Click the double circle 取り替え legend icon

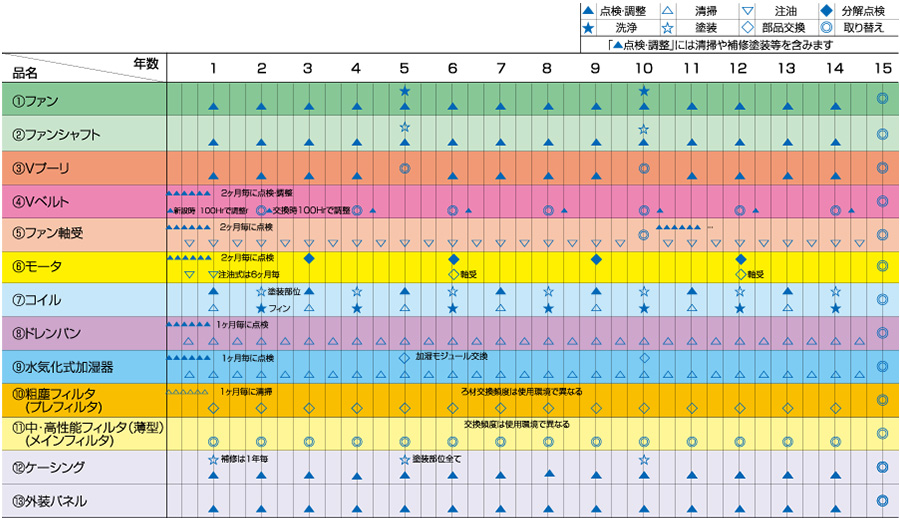827,28
